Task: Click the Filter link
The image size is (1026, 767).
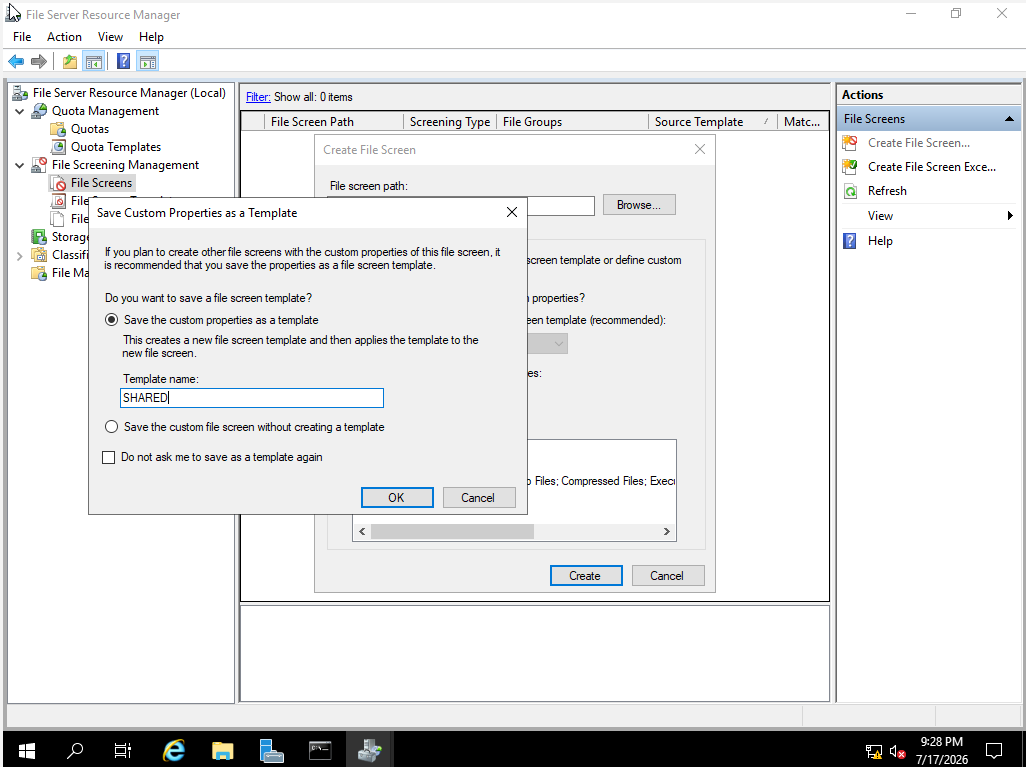Action: (x=258, y=97)
